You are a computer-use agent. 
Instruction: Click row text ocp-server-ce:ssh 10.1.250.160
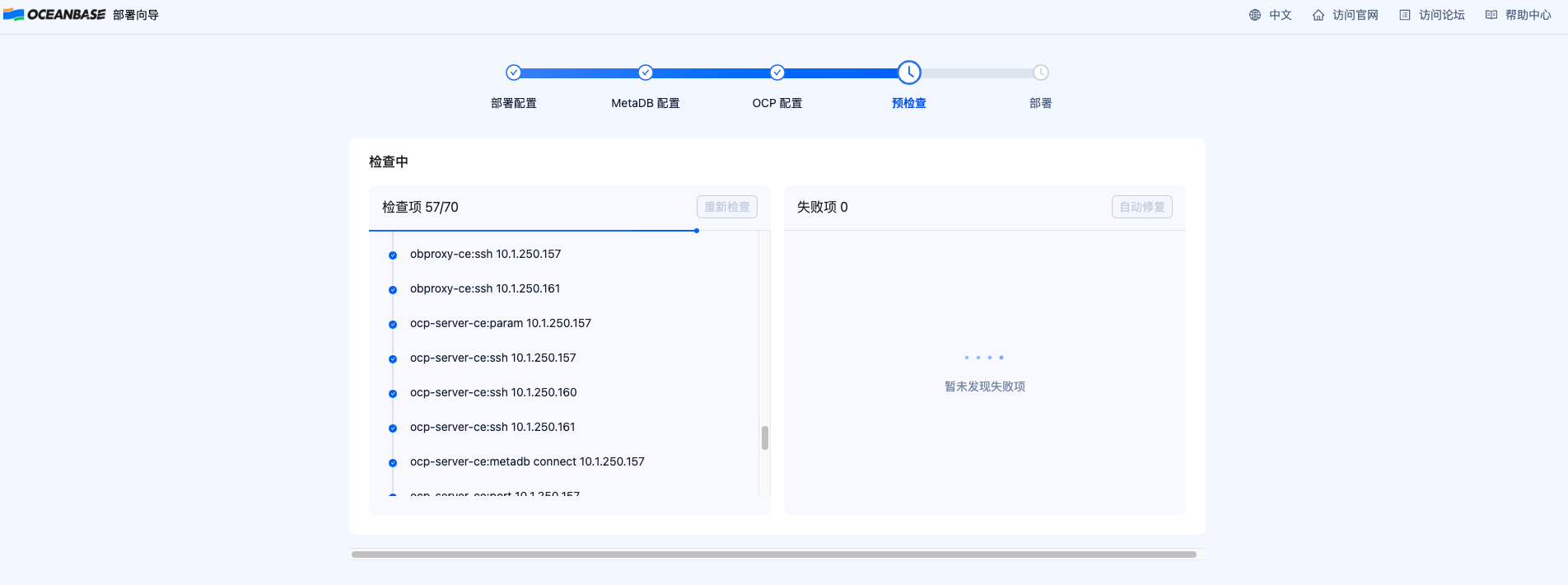click(493, 392)
